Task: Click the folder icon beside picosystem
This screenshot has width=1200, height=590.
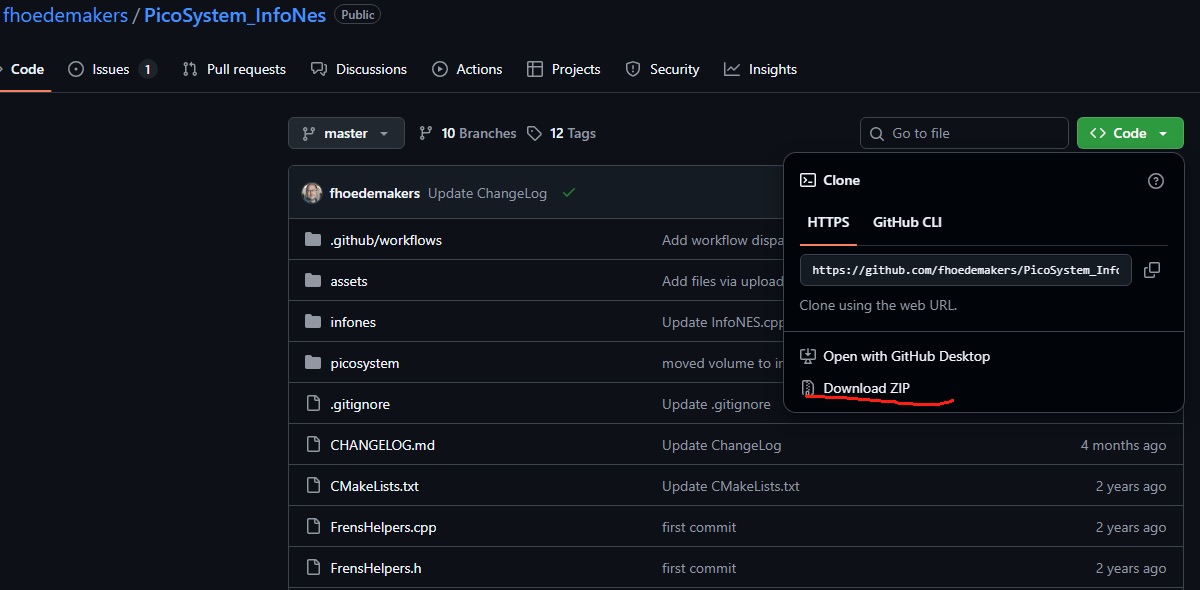Action: 312,363
